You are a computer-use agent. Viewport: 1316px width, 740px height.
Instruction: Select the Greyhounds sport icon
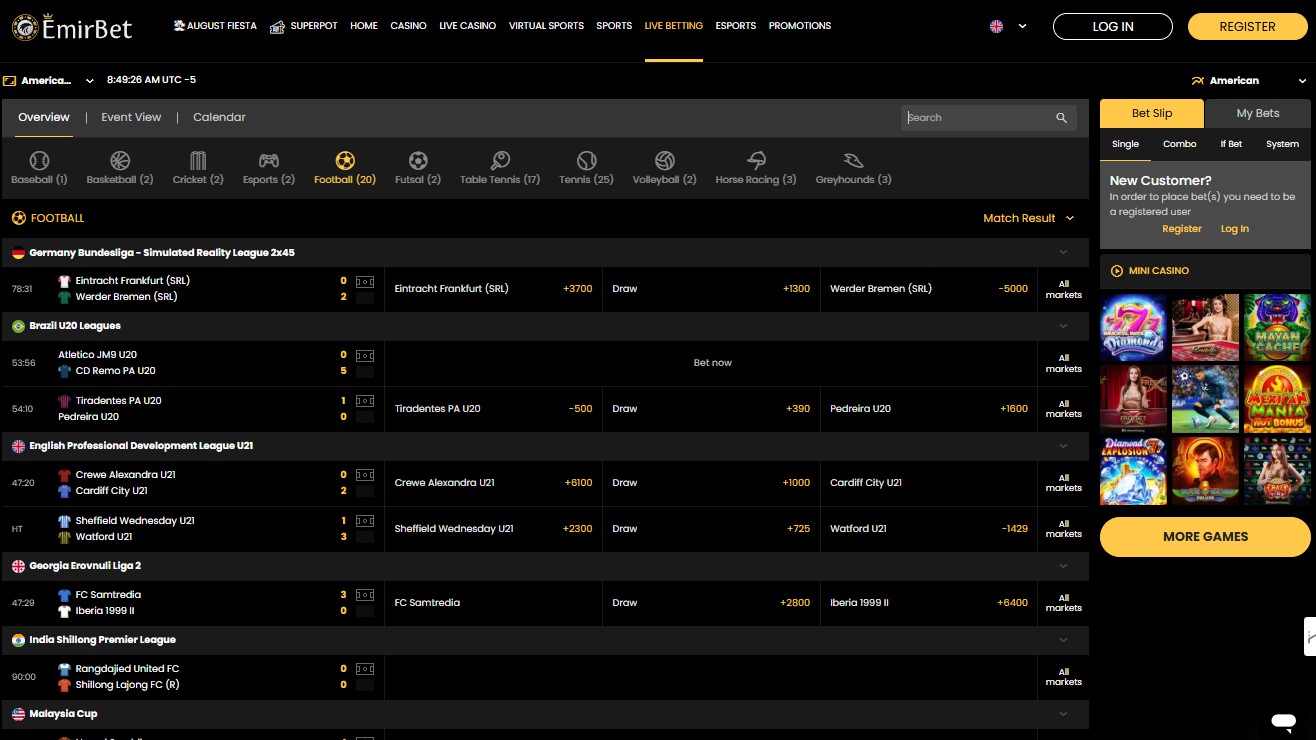click(853, 161)
